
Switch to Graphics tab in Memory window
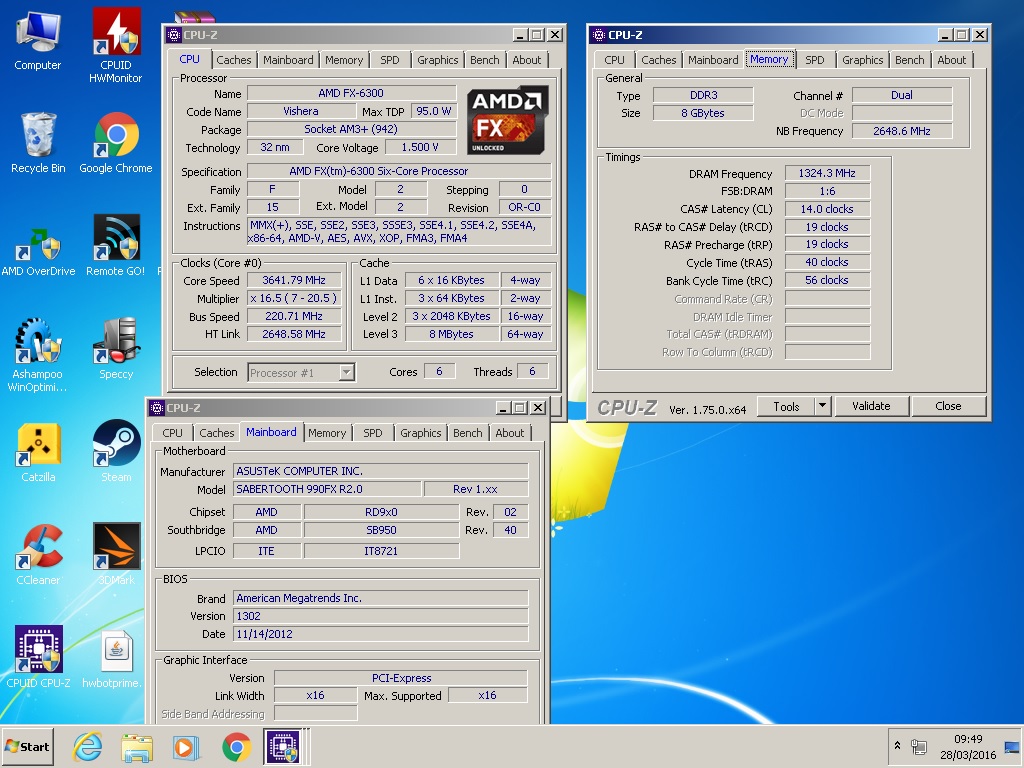[862, 59]
